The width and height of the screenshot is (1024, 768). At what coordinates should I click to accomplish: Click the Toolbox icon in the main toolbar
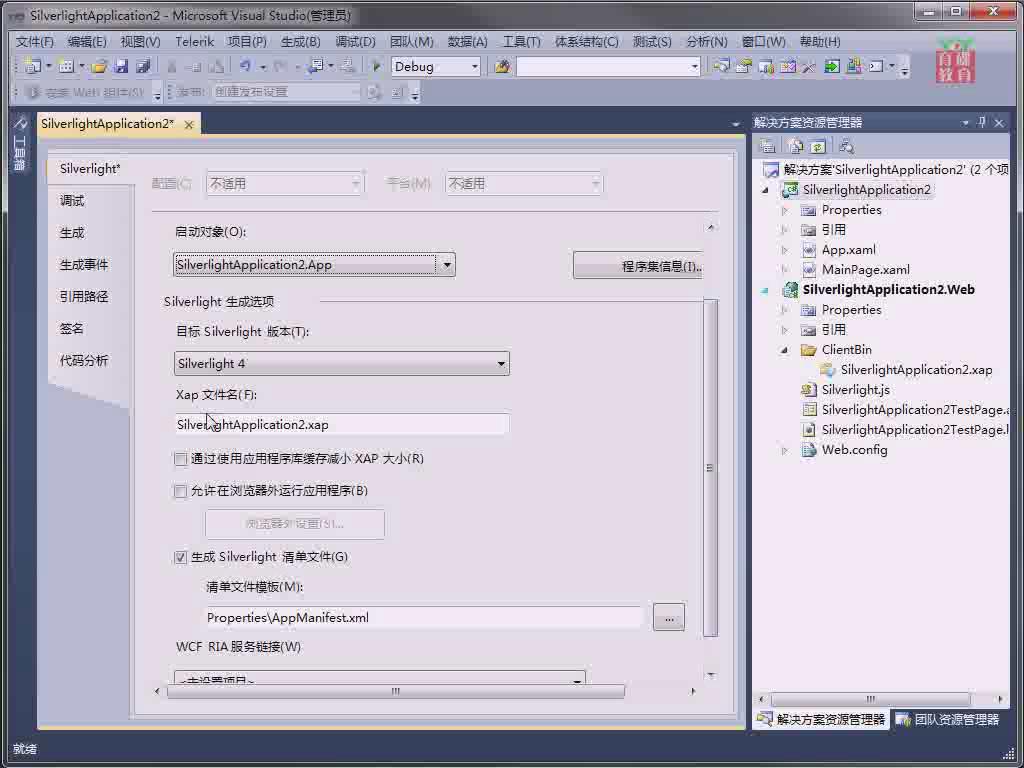809,66
